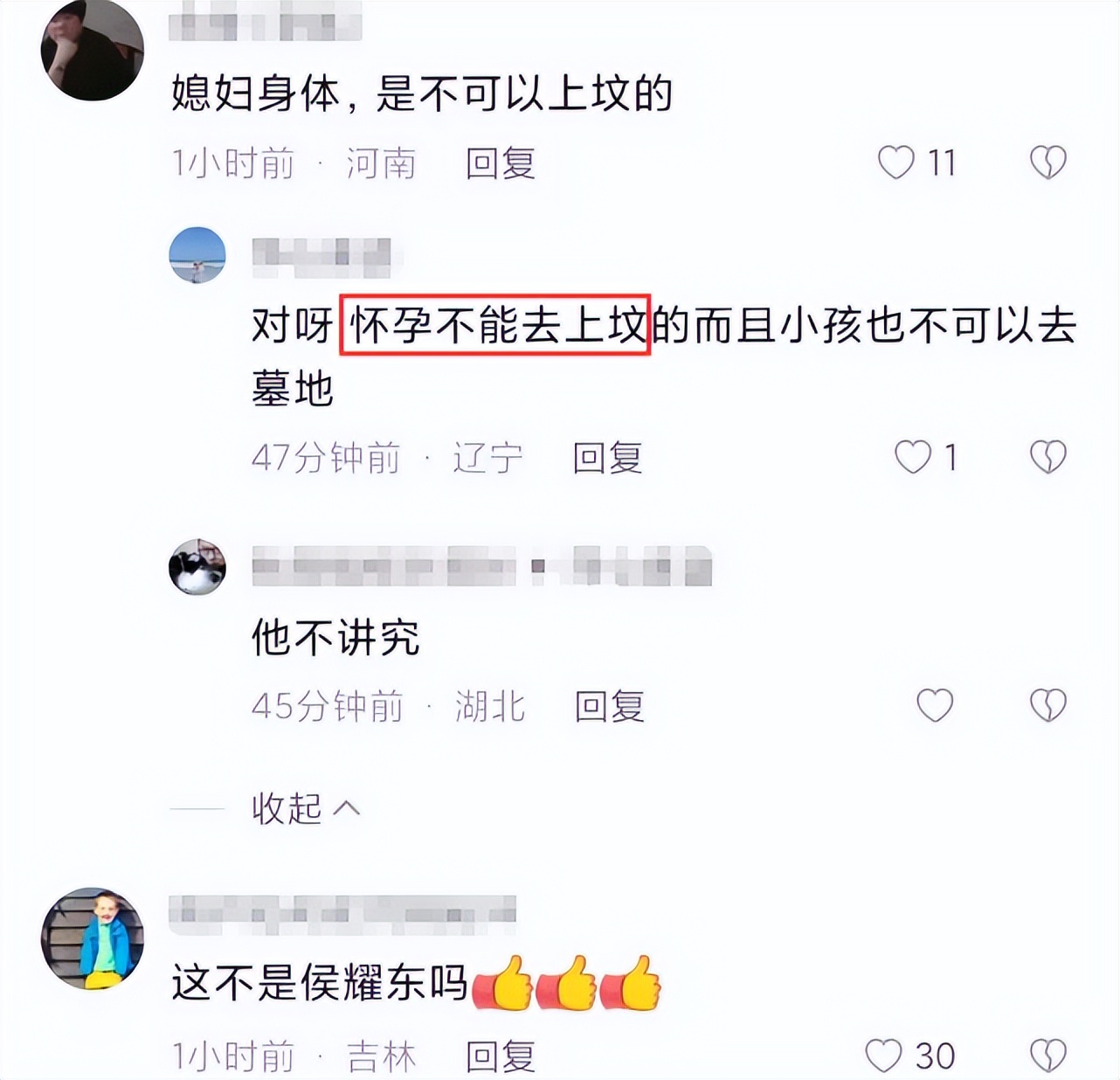Dislike the Hubei reply 他不讲究
The width and height of the screenshot is (1120, 1080).
click(1048, 705)
